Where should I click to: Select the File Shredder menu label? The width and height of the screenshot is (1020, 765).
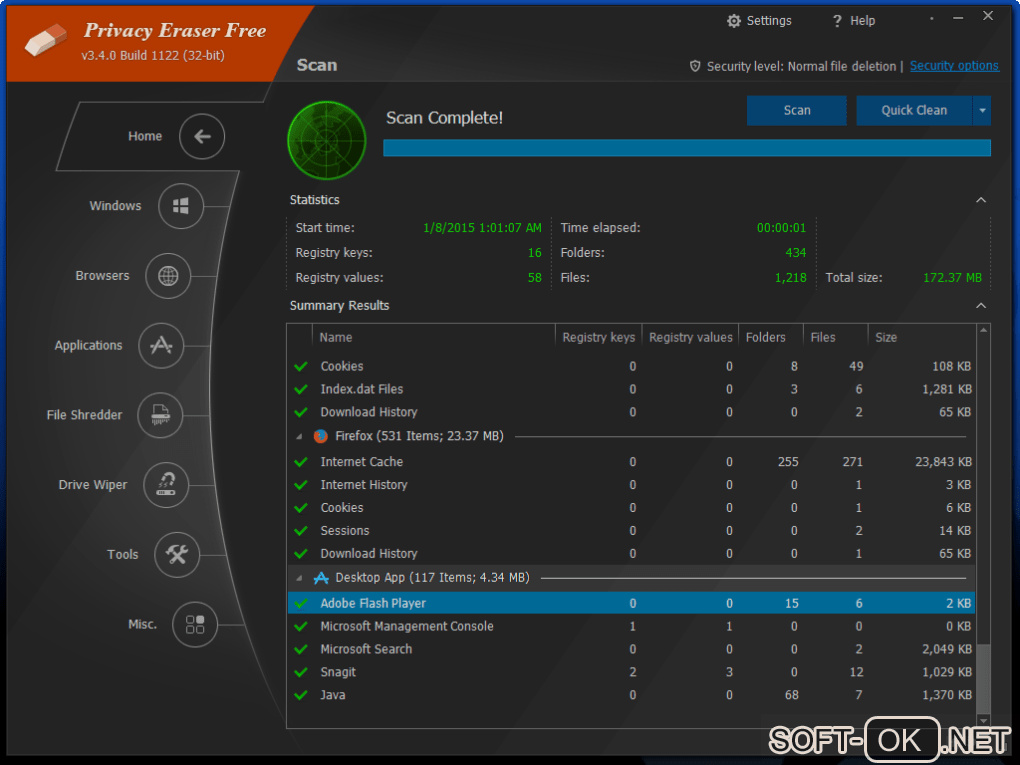[x=84, y=415]
